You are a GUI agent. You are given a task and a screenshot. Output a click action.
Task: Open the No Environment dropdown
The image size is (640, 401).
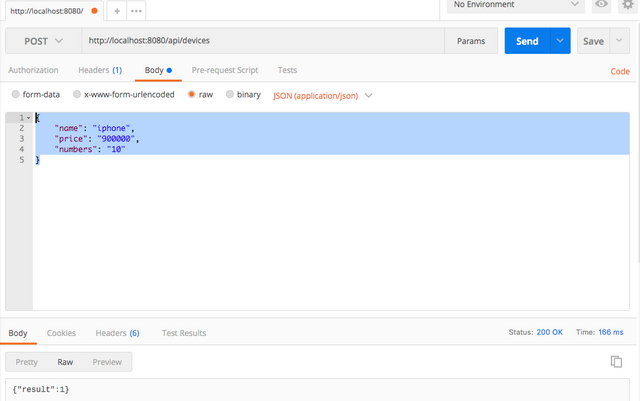point(516,5)
